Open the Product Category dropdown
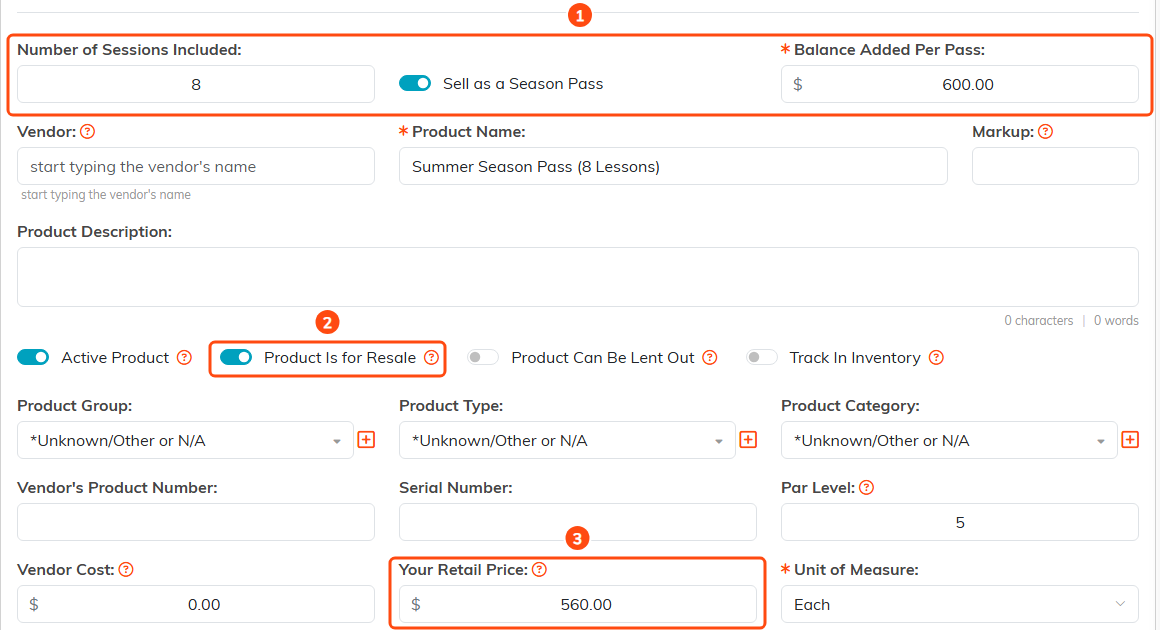This screenshot has width=1160, height=630. 949,441
